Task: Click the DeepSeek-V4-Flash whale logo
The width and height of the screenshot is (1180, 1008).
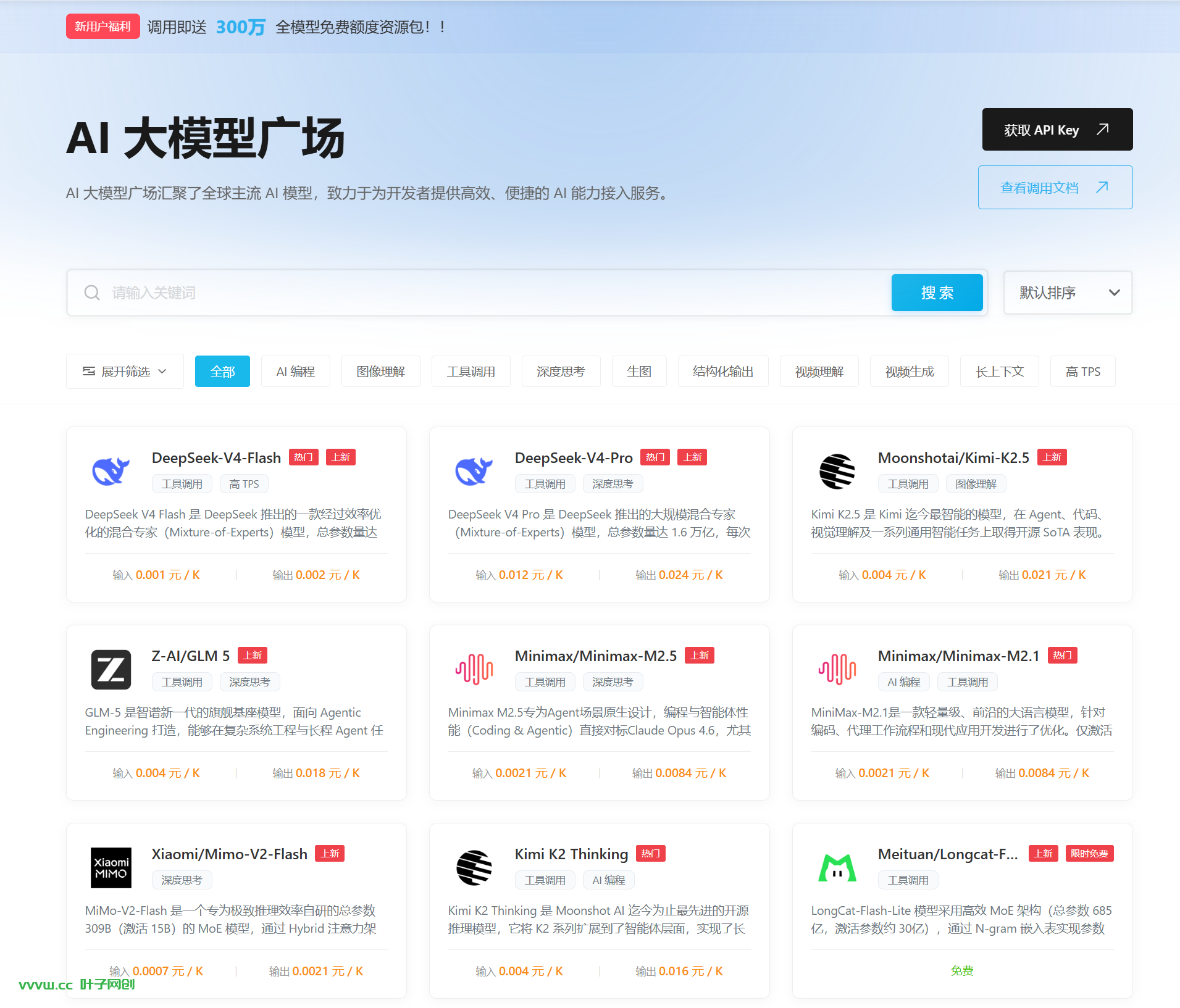Action: (x=111, y=472)
